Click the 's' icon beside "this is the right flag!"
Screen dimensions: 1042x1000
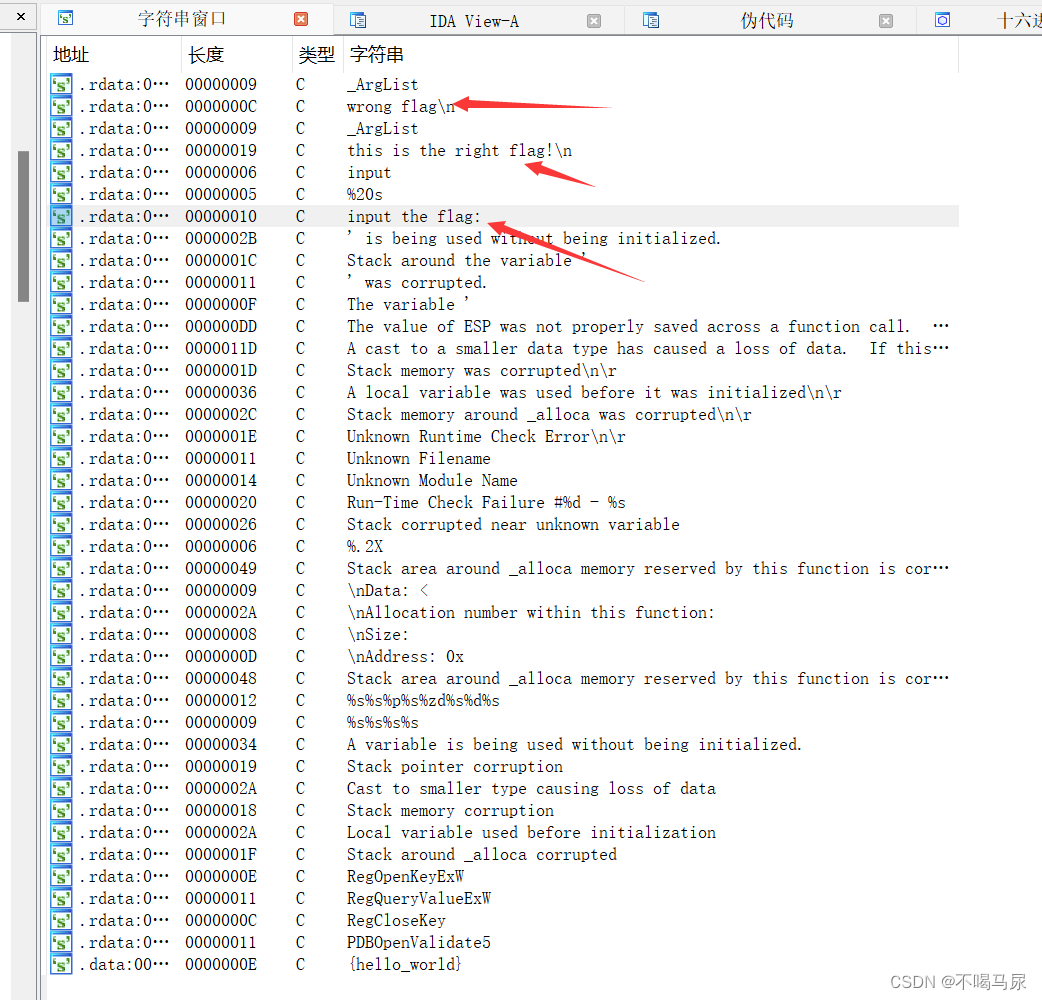(59, 150)
